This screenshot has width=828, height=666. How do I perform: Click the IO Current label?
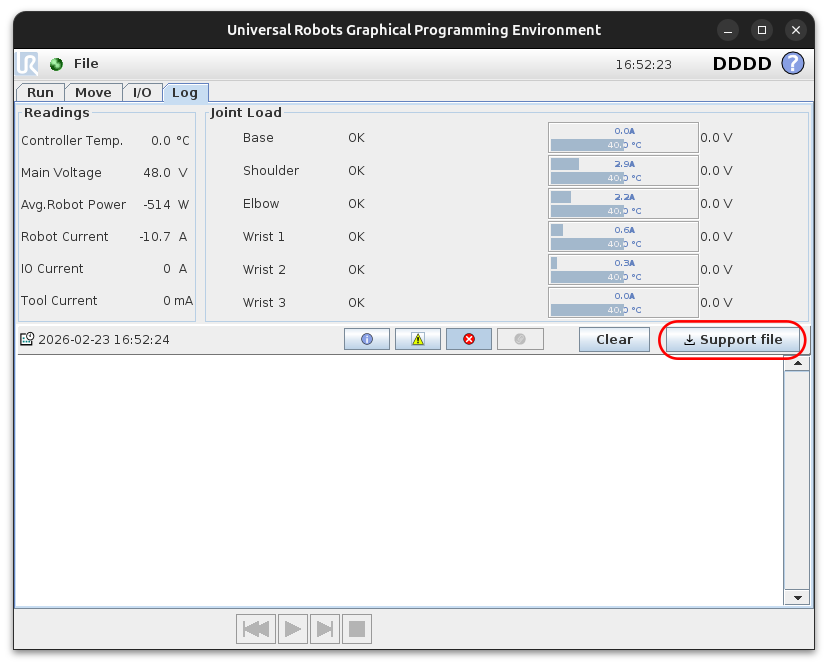pyautogui.click(x=52, y=269)
